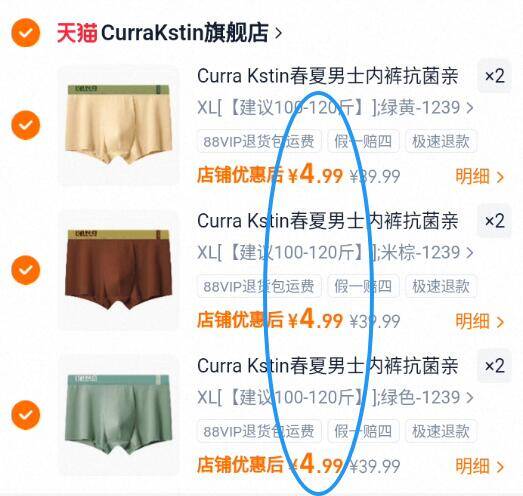Viewport: 523px width, 496px height.
Task: Open the CurraKstin旗舰店 store page
Action: click(191, 33)
